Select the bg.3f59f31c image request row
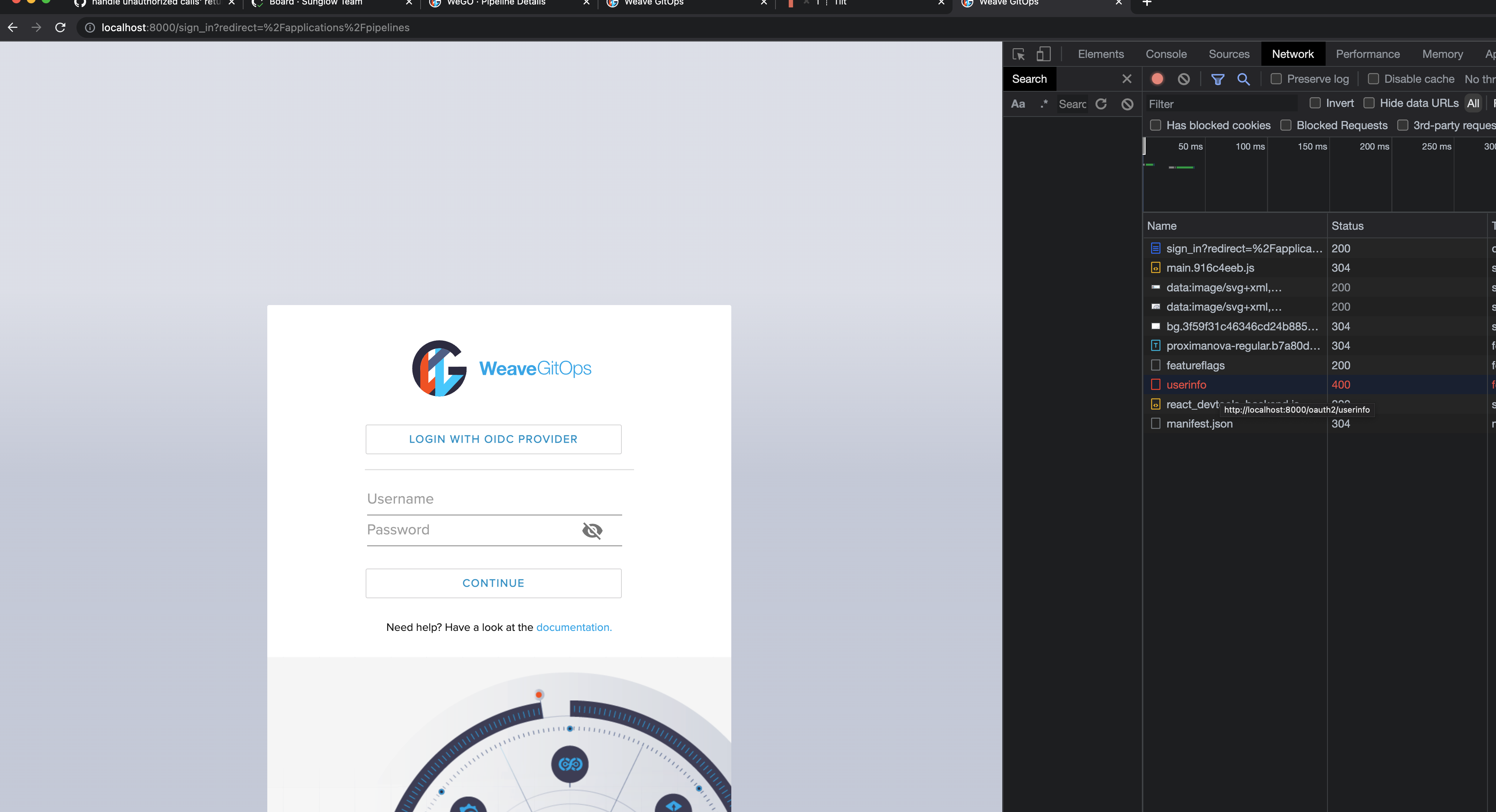Viewport: 1496px width, 812px height. coord(1319,326)
